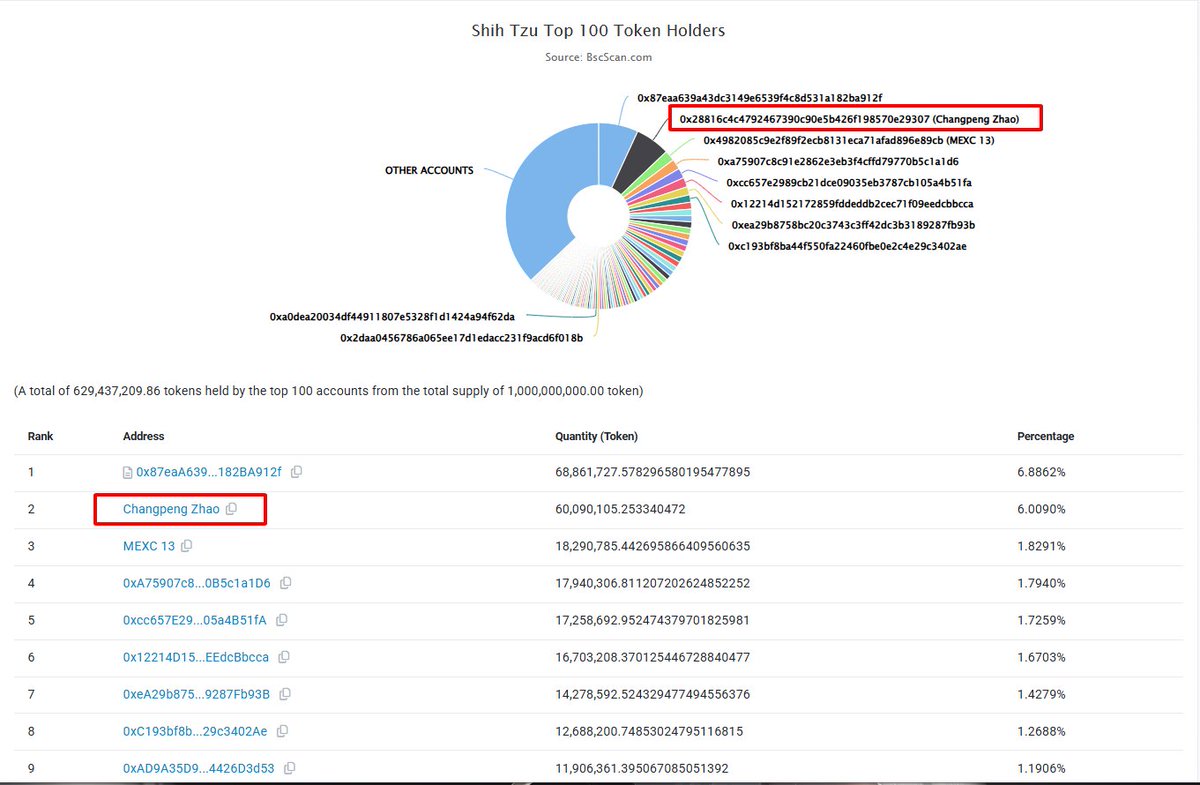Click percentage value 1.6703%
The image size is (1200, 785).
[x=1041, y=657]
